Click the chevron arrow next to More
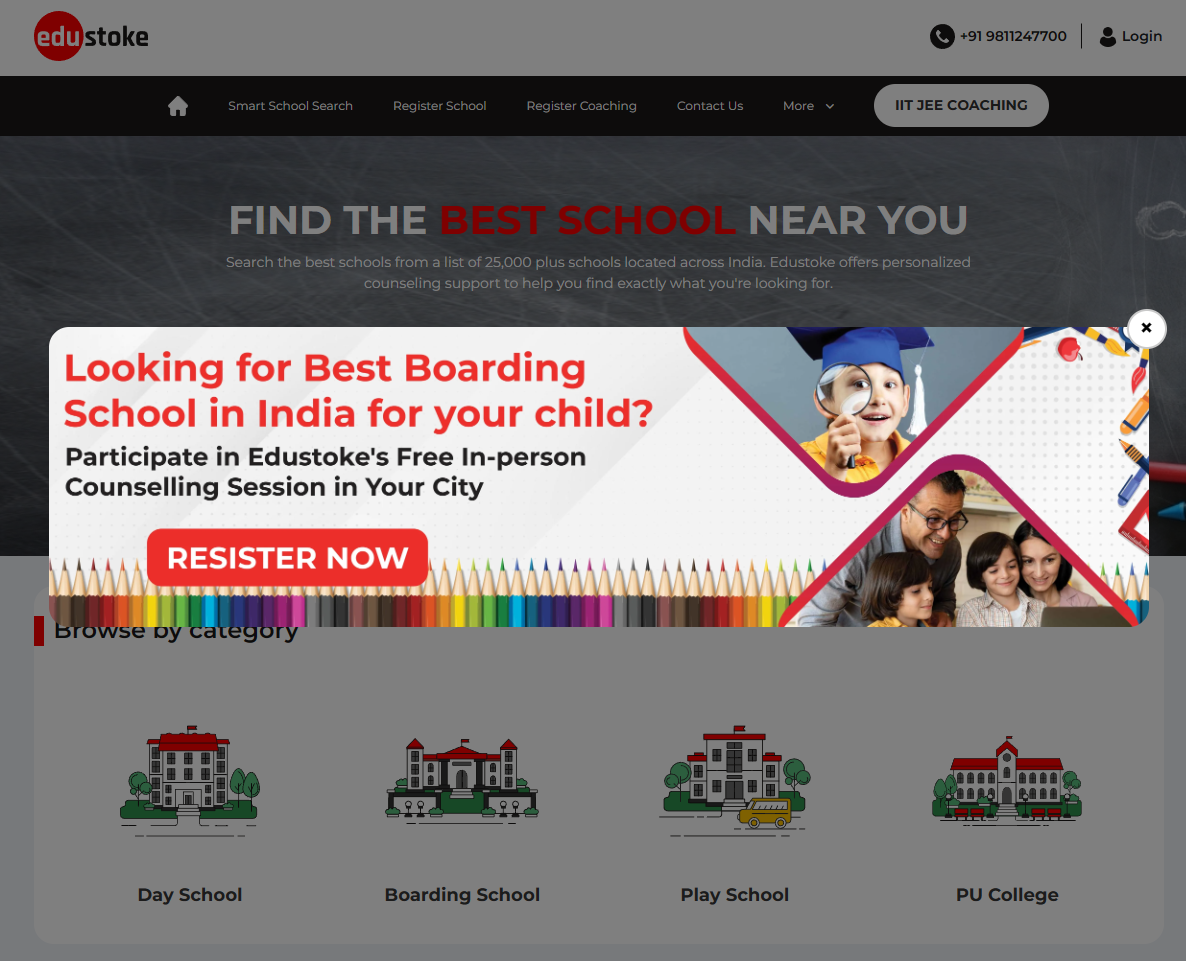Image resolution: width=1186 pixels, height=961 pixels. coord(830,107)
